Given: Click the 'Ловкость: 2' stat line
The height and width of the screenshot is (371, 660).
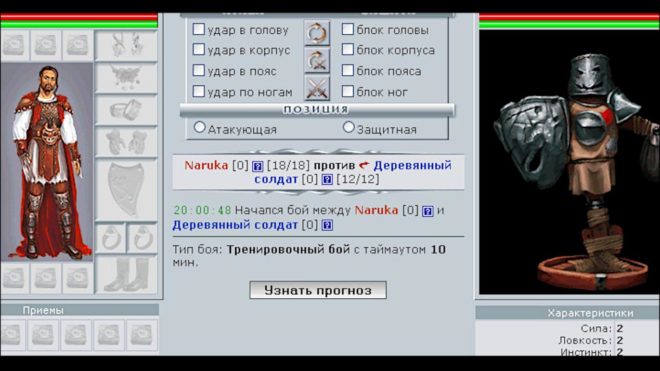Looking at the screenshot, I should coord(591,340).
